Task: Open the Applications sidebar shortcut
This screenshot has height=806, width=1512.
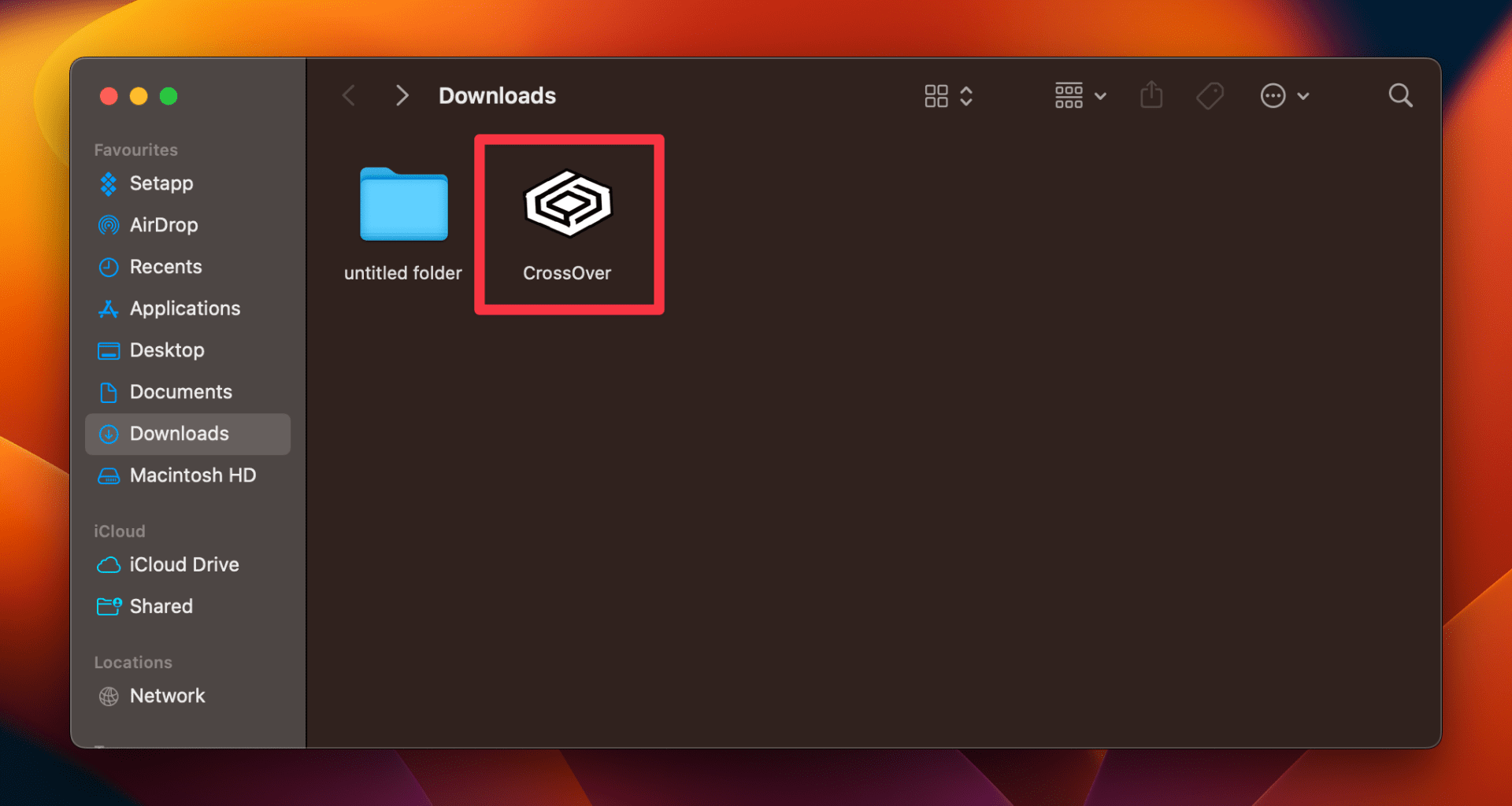Action: (185, 309)
